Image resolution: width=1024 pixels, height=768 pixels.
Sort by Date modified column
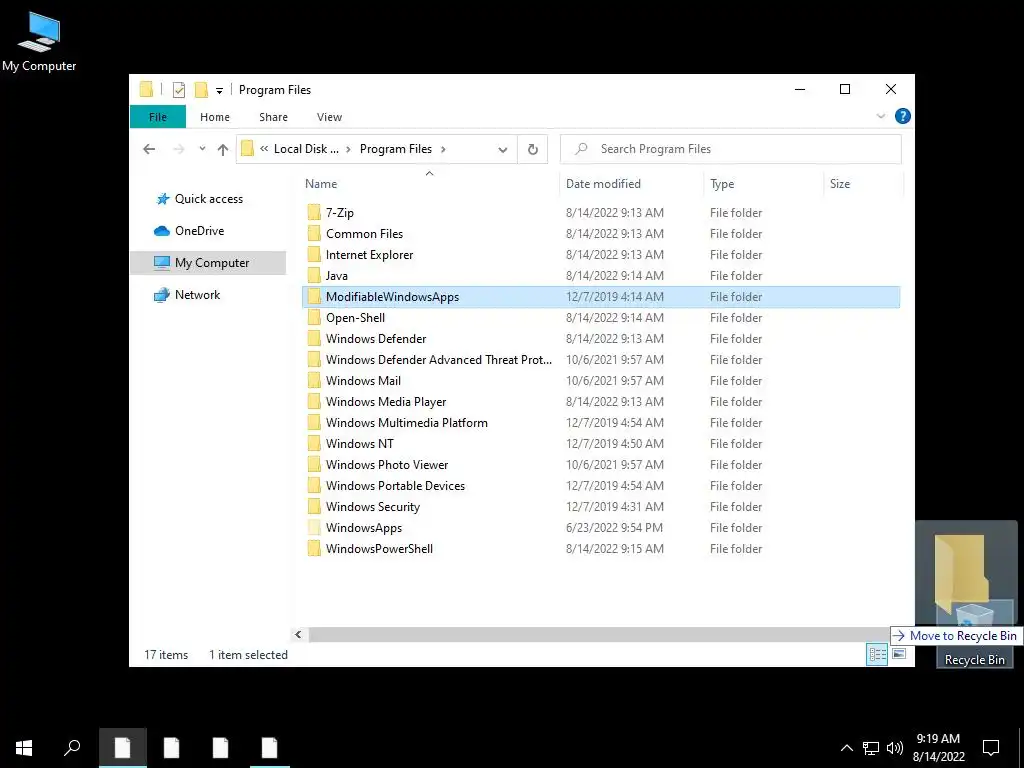point(603,184)
